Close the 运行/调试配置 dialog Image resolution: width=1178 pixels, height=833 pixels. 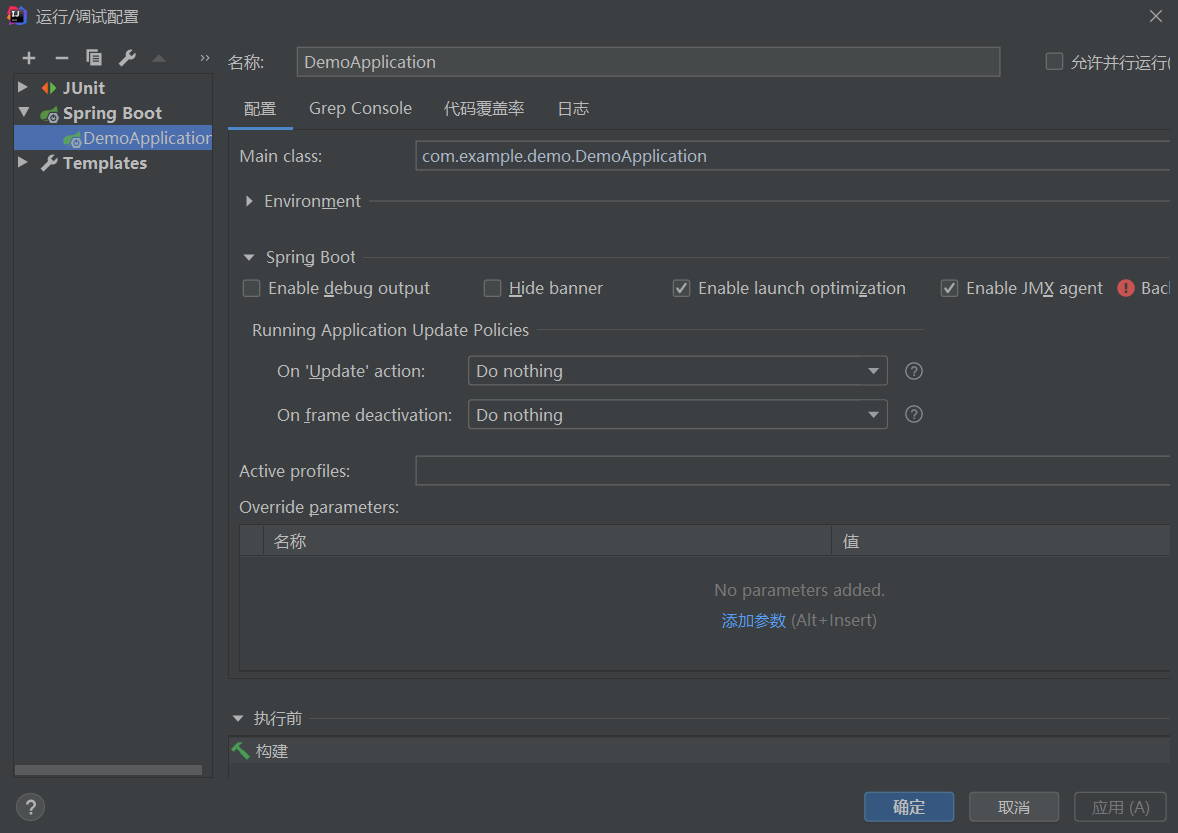[x=1155, y=16]
